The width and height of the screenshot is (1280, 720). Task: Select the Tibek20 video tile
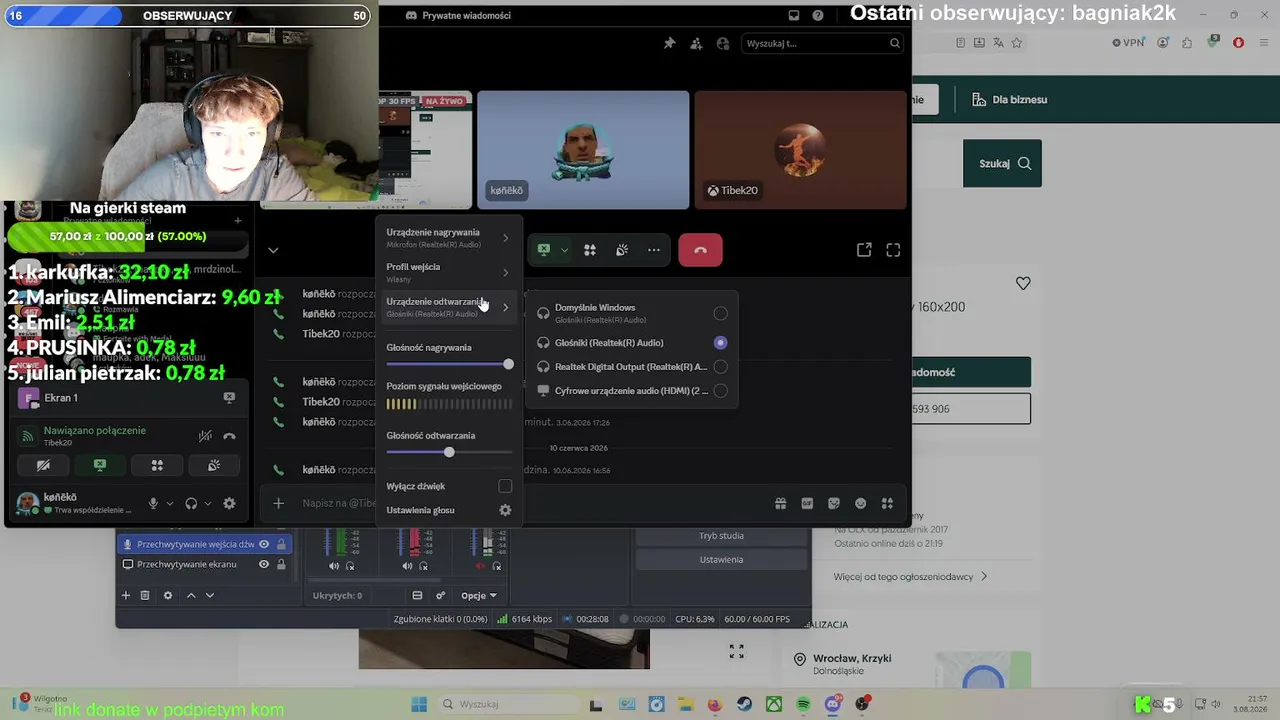click(x=801, y=150)
